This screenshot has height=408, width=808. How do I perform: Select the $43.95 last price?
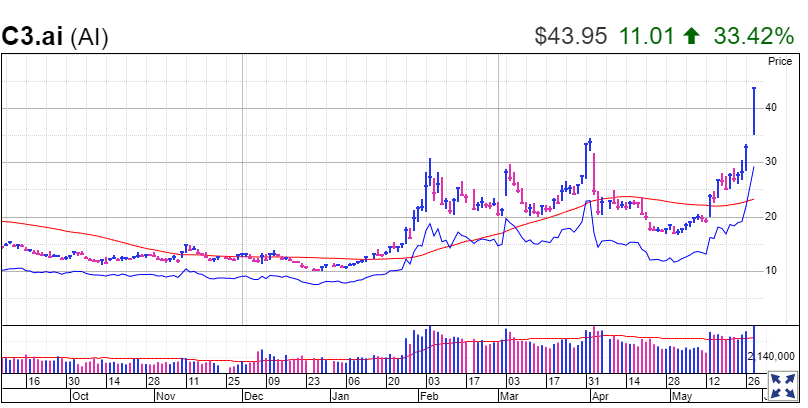(x=570, y=36)
